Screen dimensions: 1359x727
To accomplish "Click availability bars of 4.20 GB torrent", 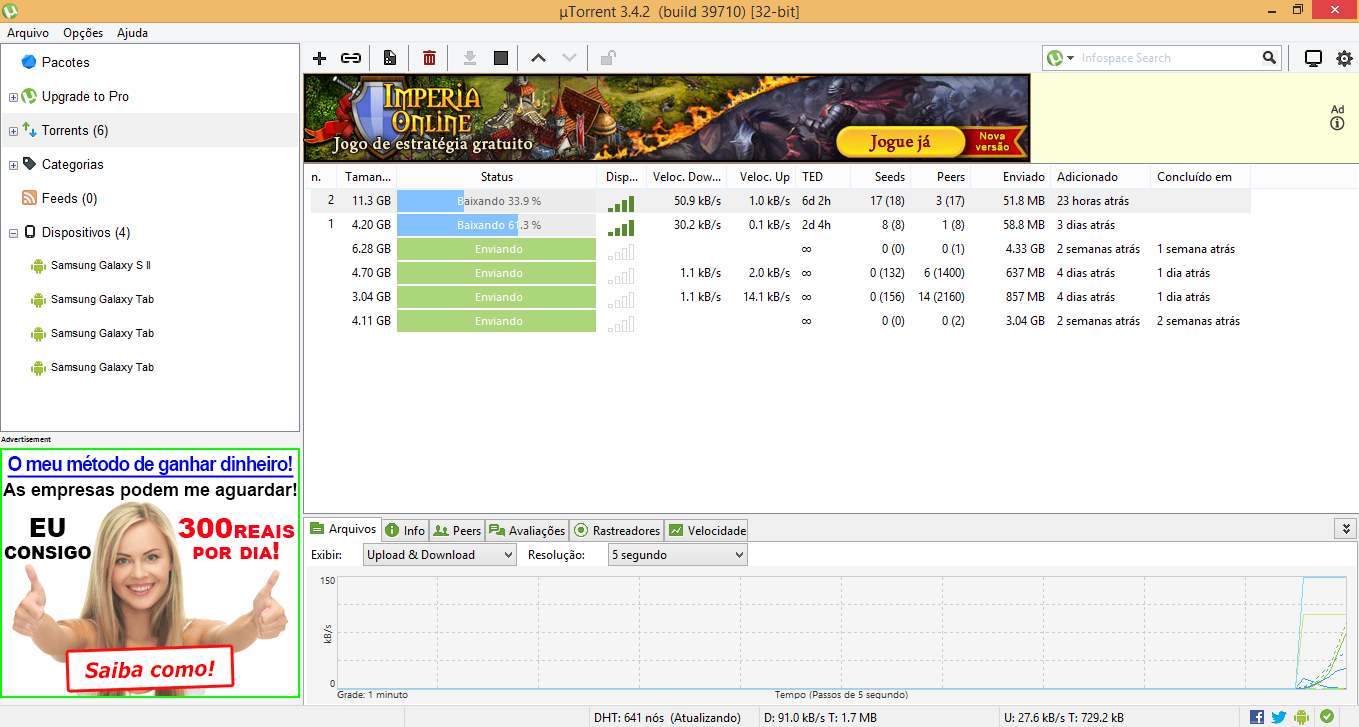I will (621, 226).
